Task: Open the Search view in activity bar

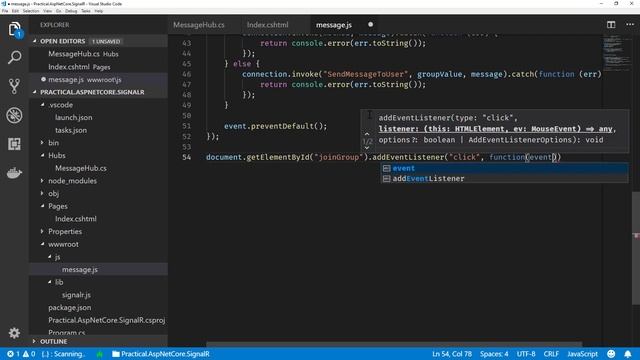Action: click(14, 58)
